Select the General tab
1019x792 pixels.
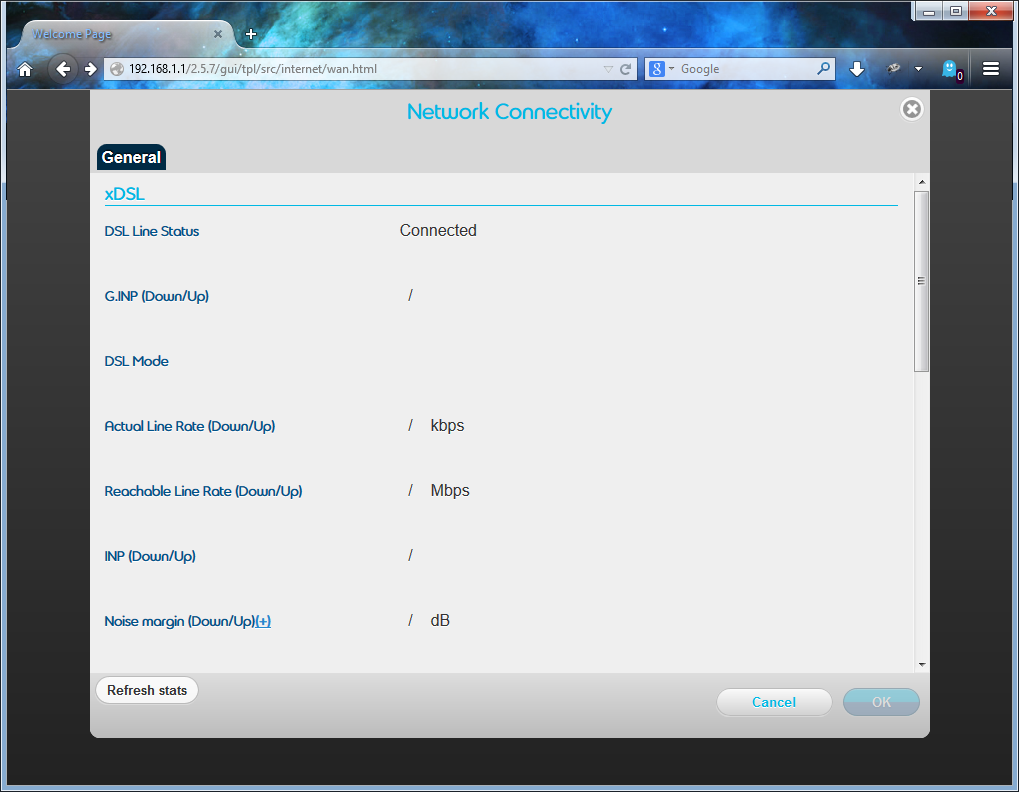[x=131, y=157]
